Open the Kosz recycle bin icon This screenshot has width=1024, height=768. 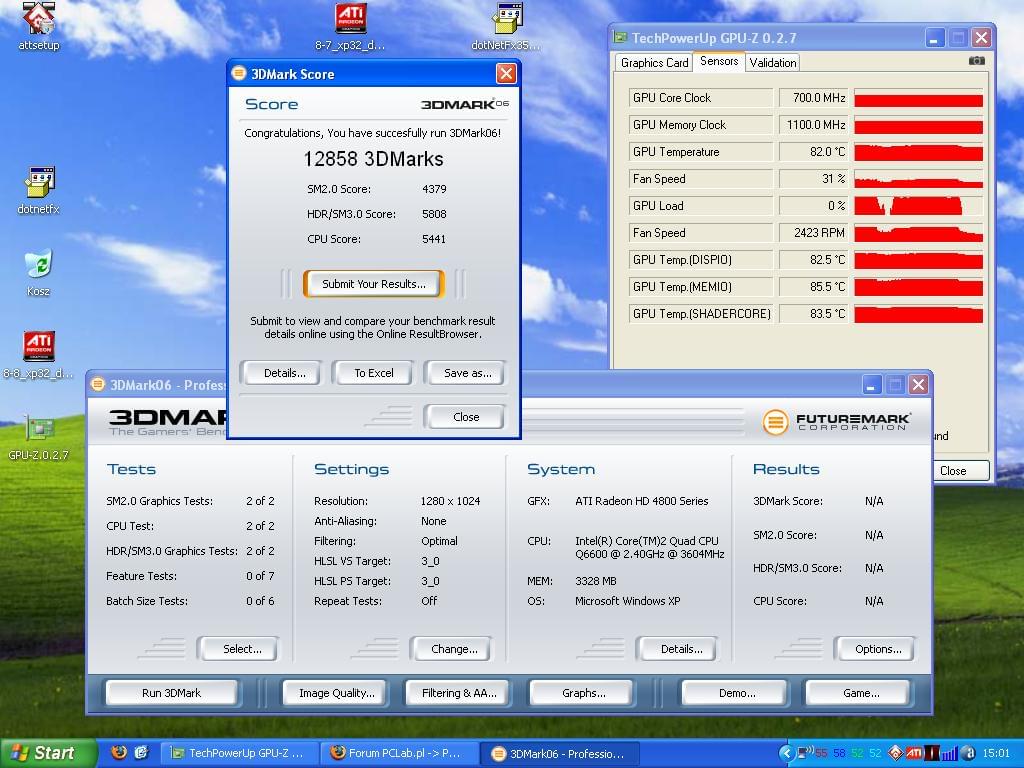tap(38, 265)
